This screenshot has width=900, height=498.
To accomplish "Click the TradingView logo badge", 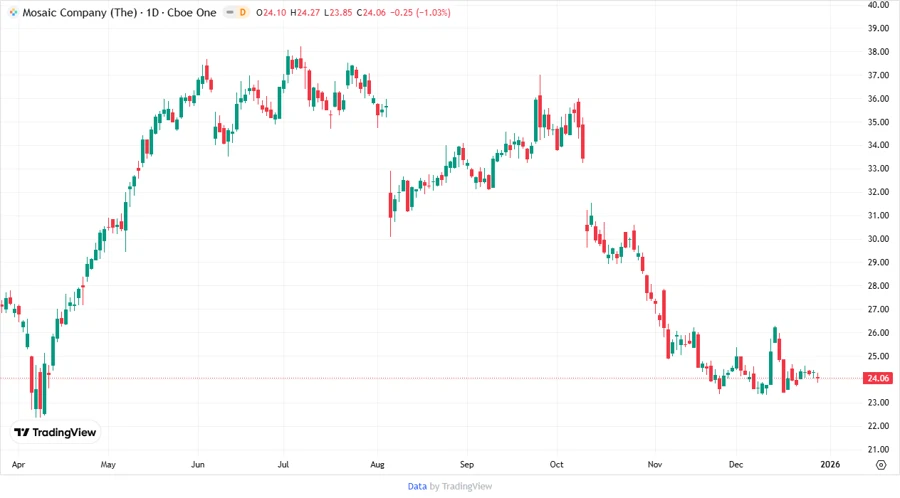I will tap(55, 433).
